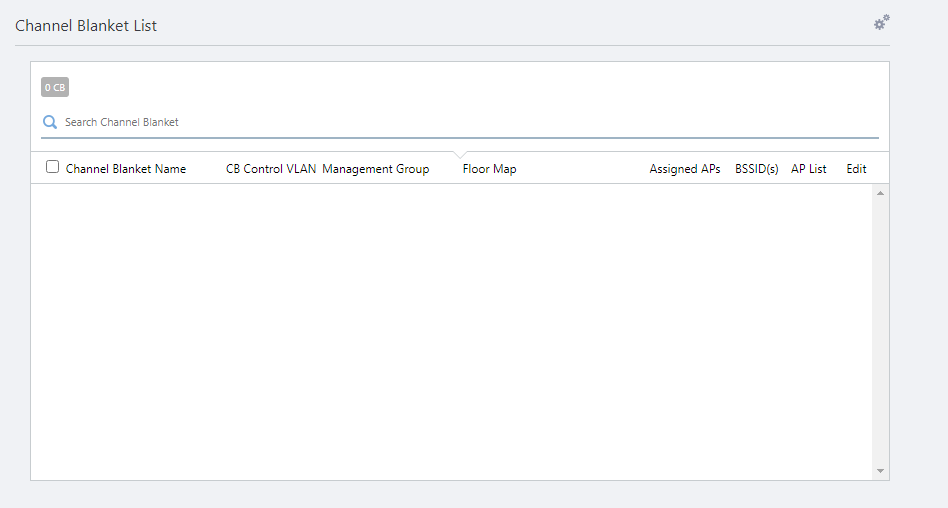Click the empty channel blanket list area
Viewport: 948px width, 508px height.
pos(450,330)
